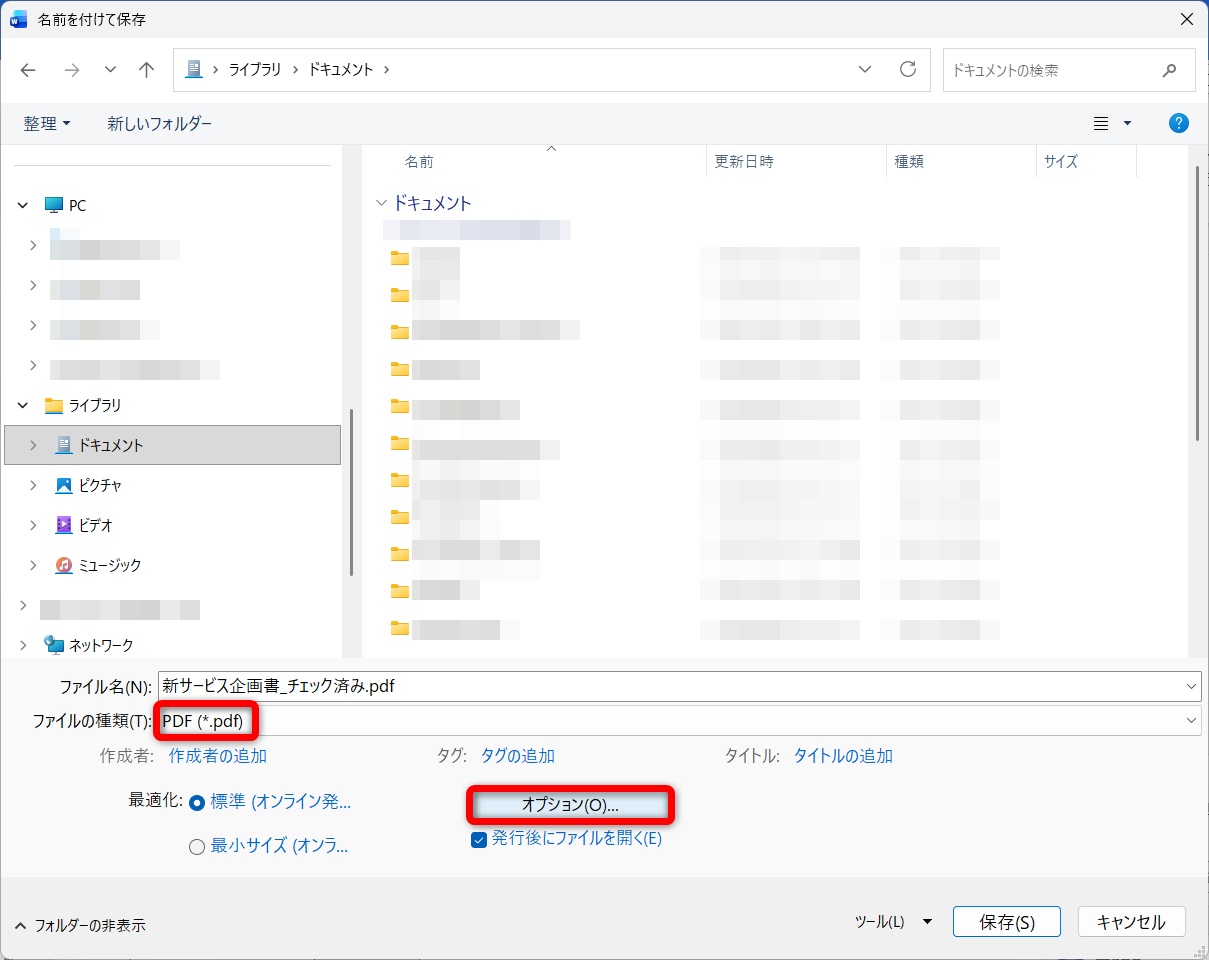Open the 整理 menu
This screenshot has width=1209, height=960.
(48, 123)
